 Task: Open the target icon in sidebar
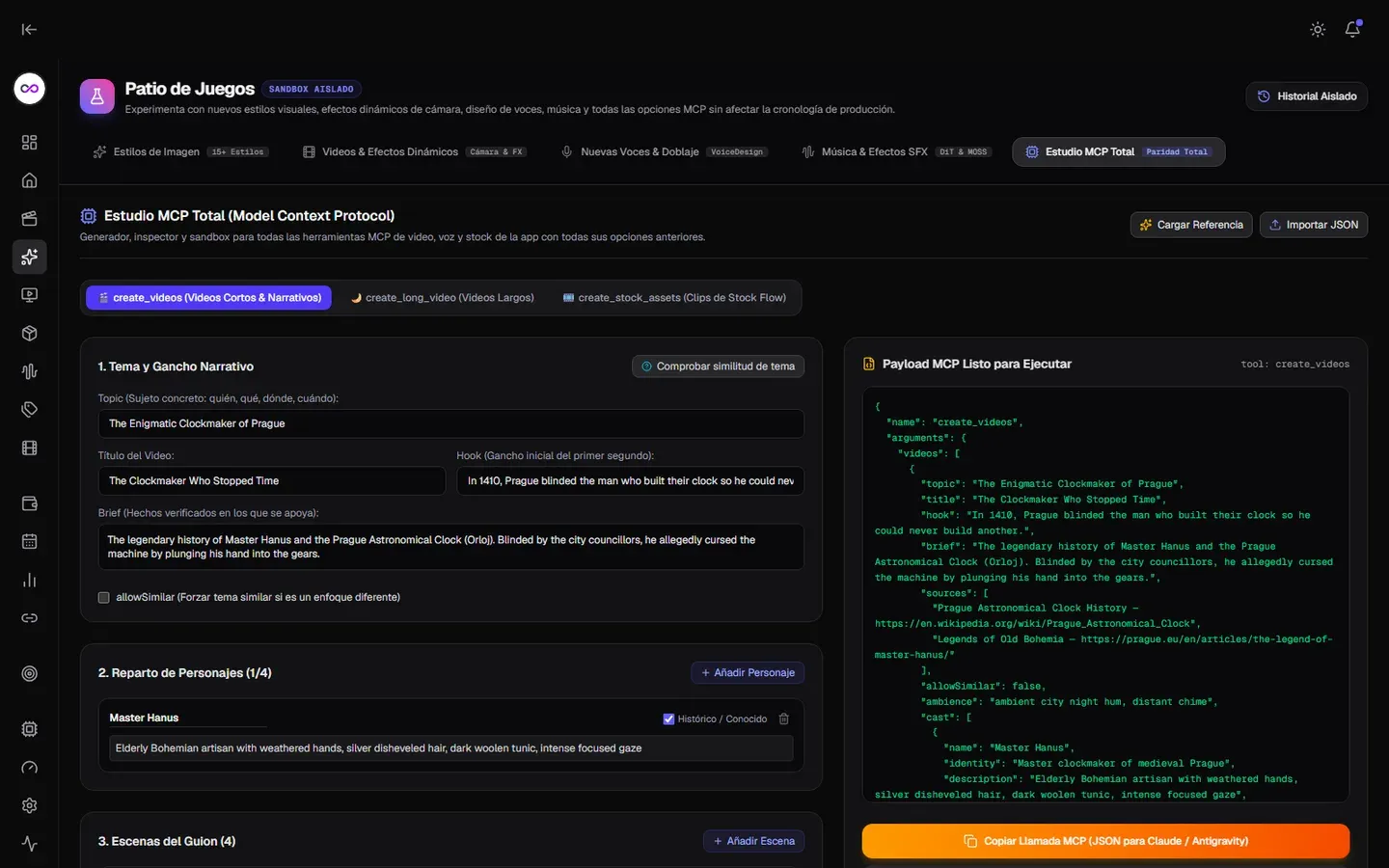(30, 674)
